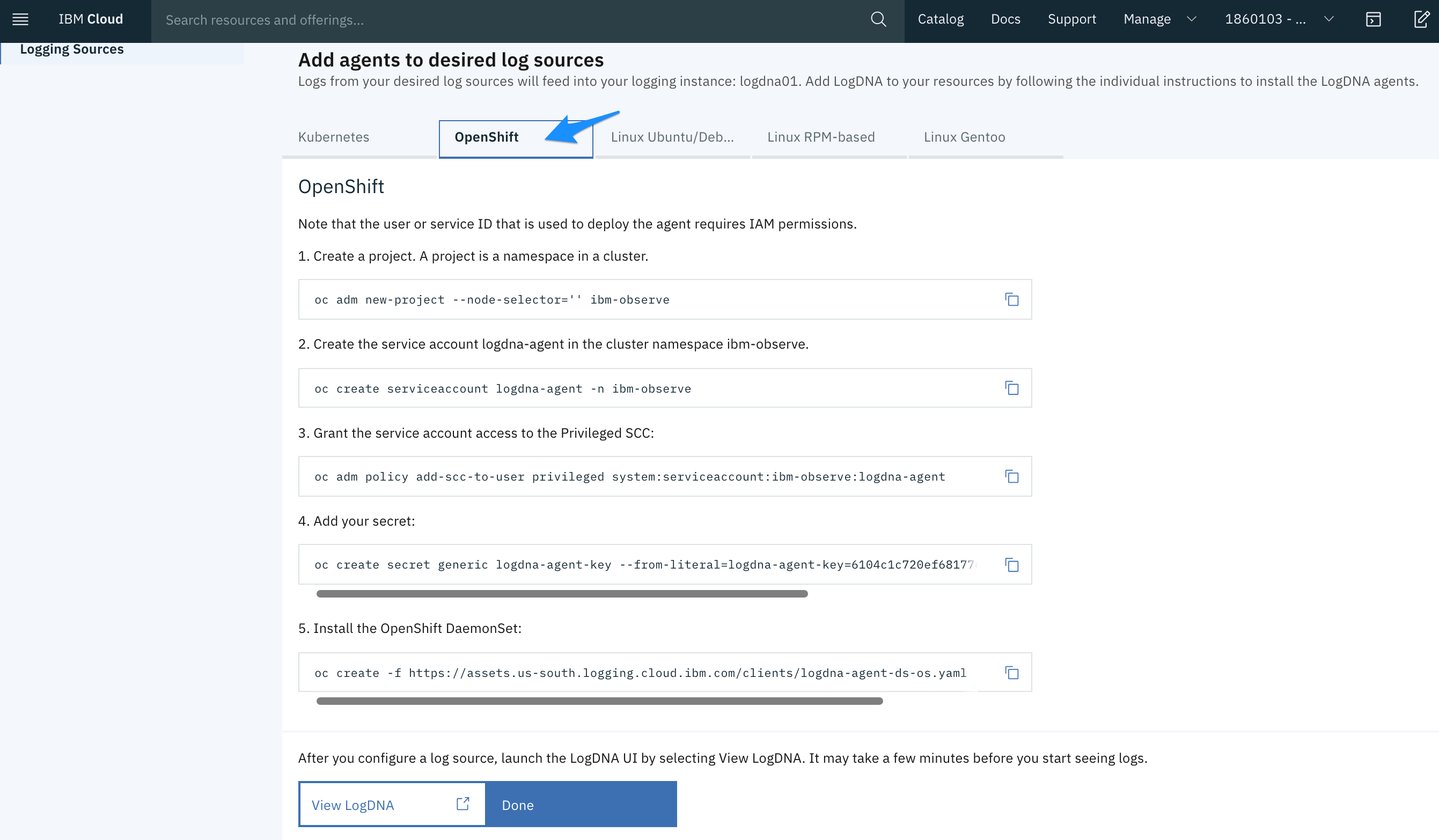Click the copy icon for service account command
Screen dimensions: 1439x840
[x=1011, y=388]
